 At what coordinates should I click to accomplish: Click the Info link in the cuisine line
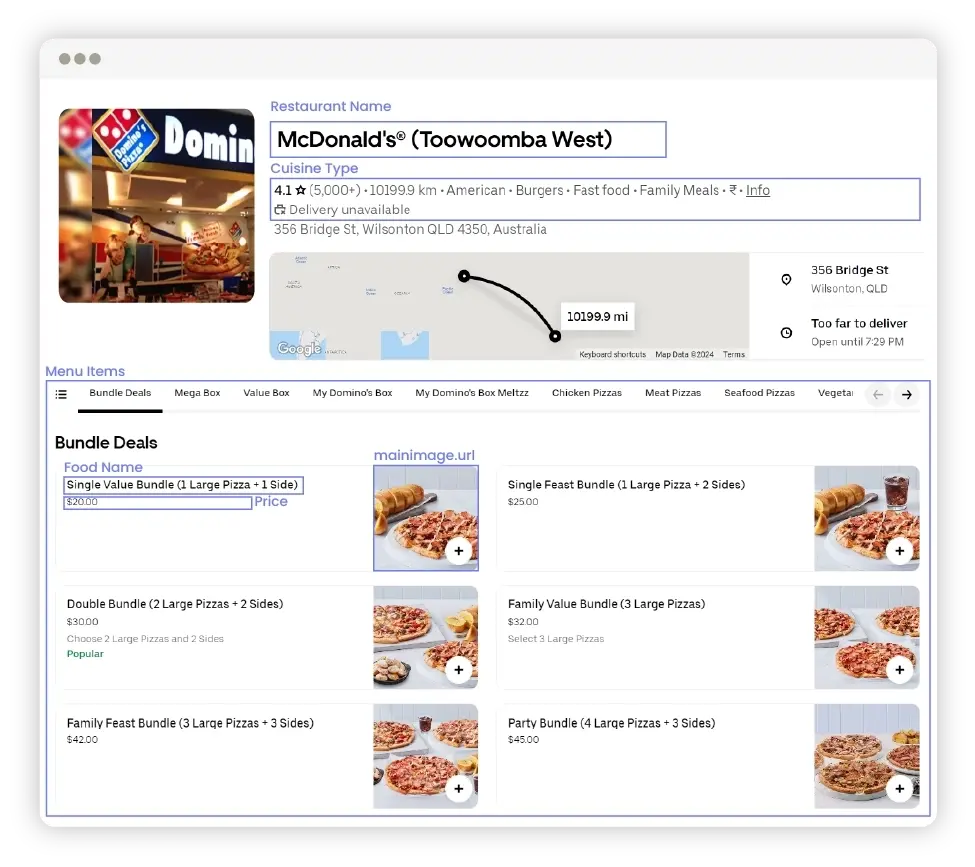[x=758, y=190]
